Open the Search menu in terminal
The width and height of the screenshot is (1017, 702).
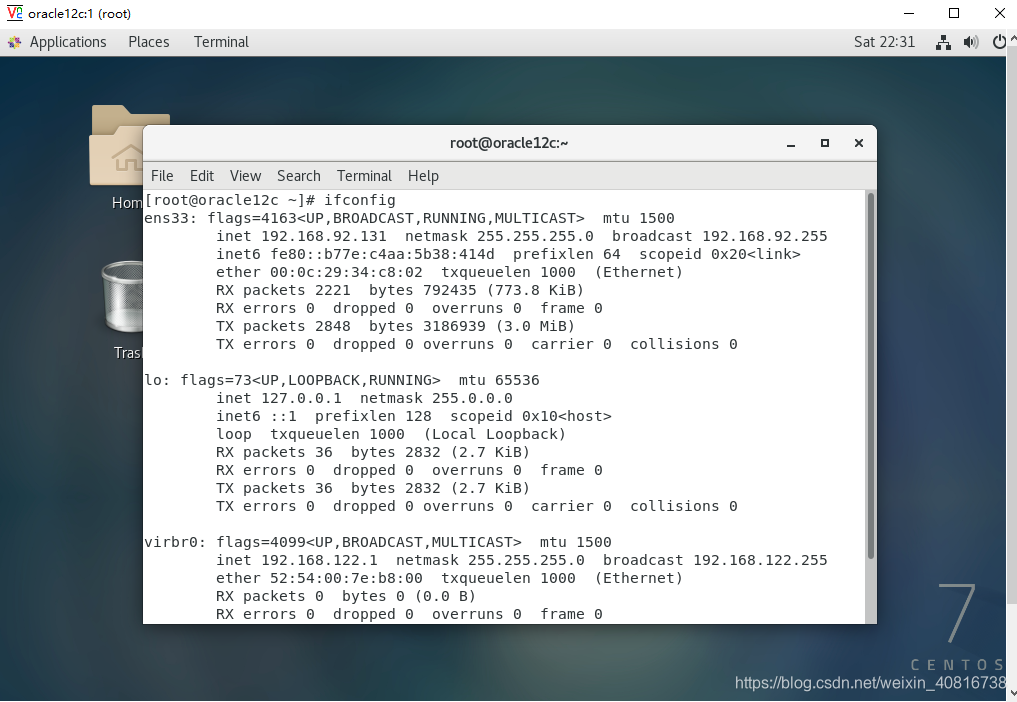[x=299, y=176]
